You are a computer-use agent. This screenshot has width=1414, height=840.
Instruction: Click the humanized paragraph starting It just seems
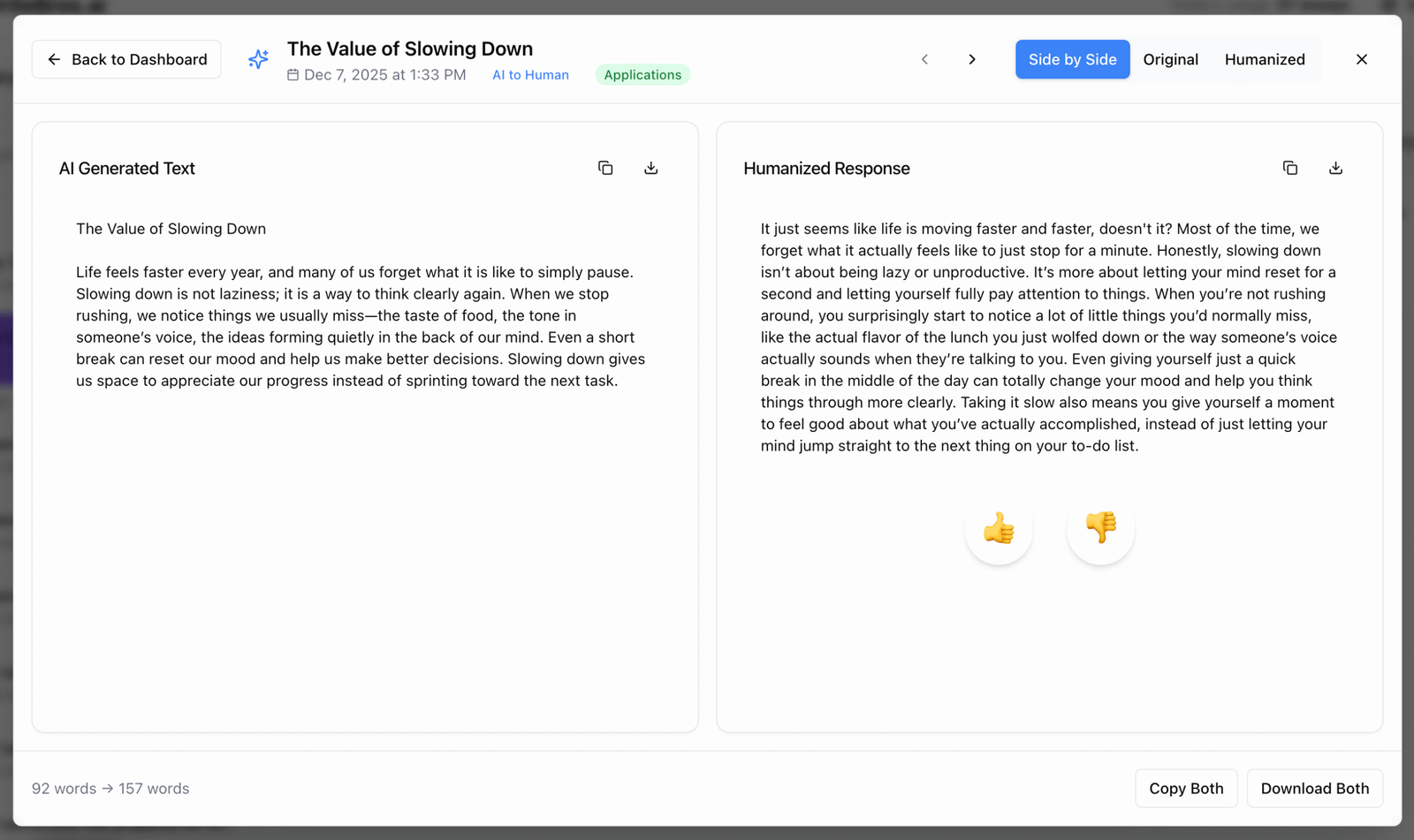(x=1049, y=337)
